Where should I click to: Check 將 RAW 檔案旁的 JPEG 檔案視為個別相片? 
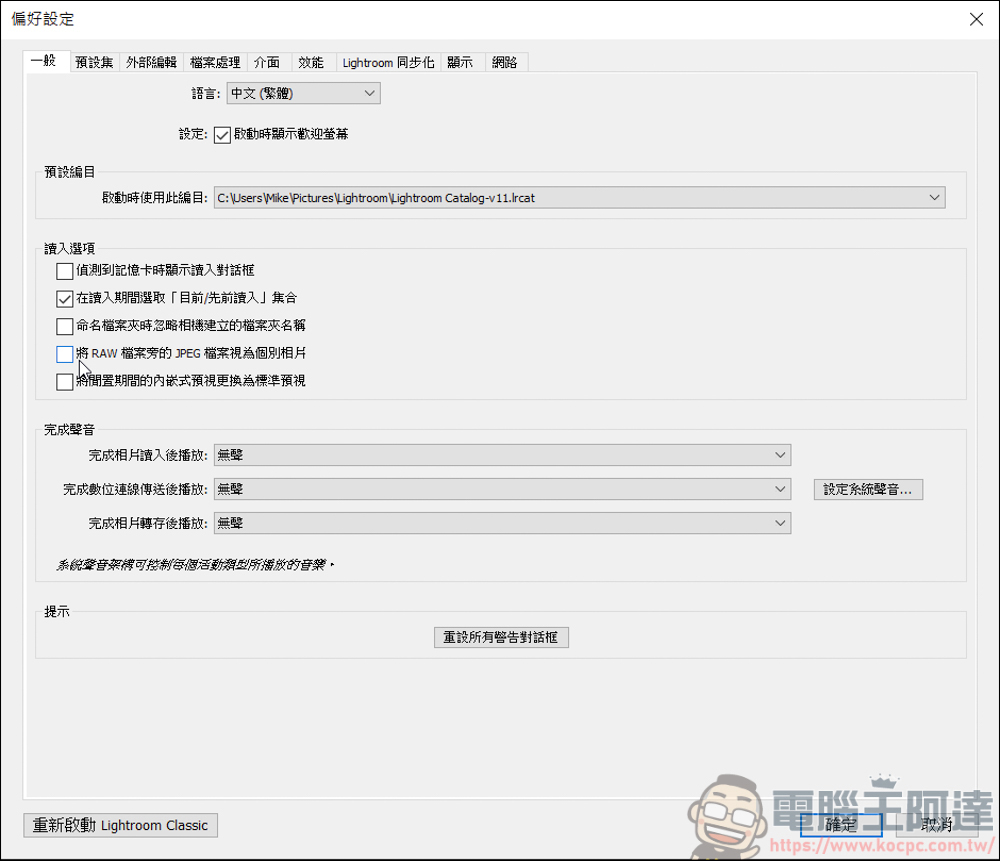pyautogui.click(x=64, y=354)
